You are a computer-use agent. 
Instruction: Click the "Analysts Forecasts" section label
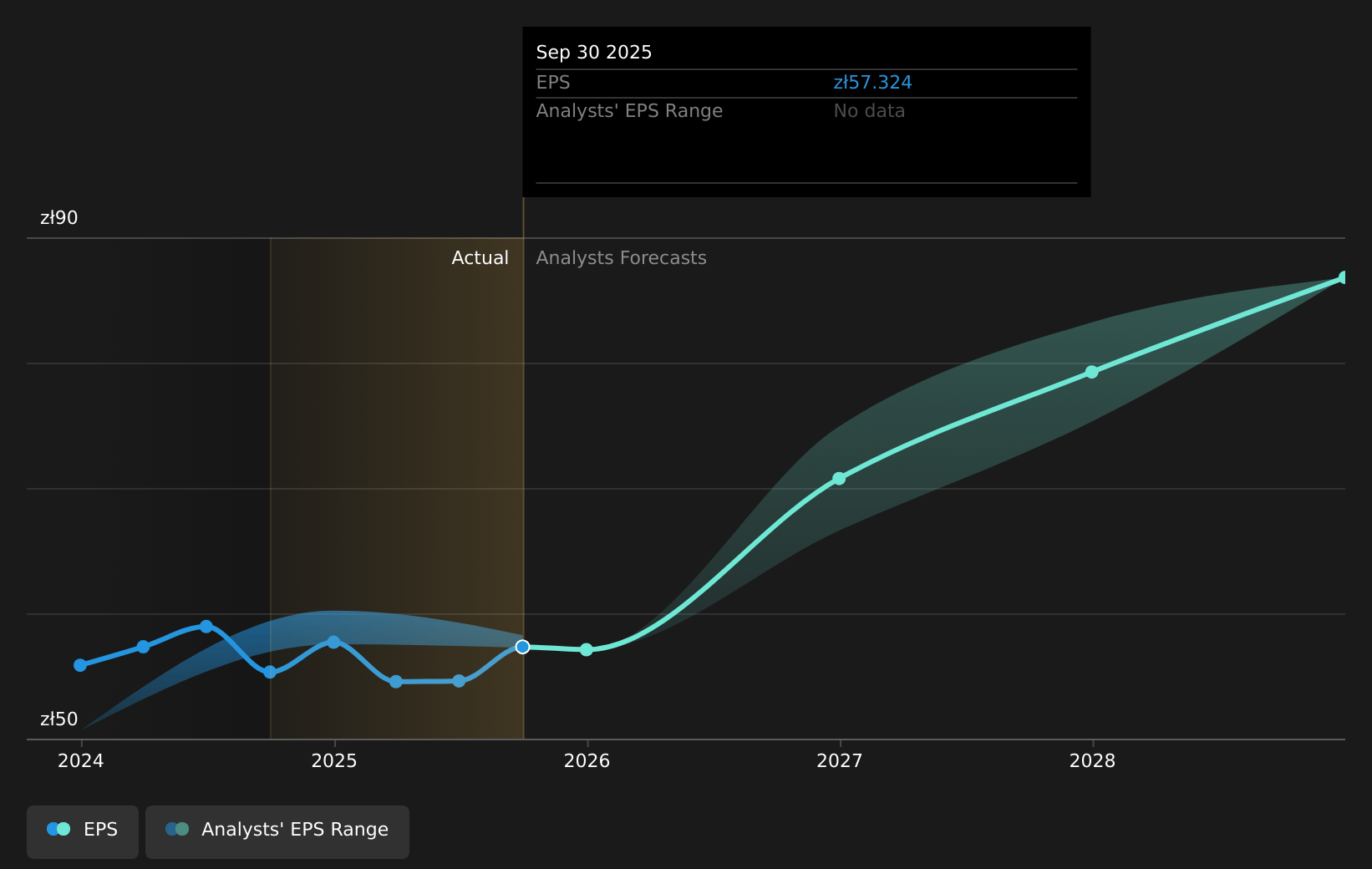[621, 258]
